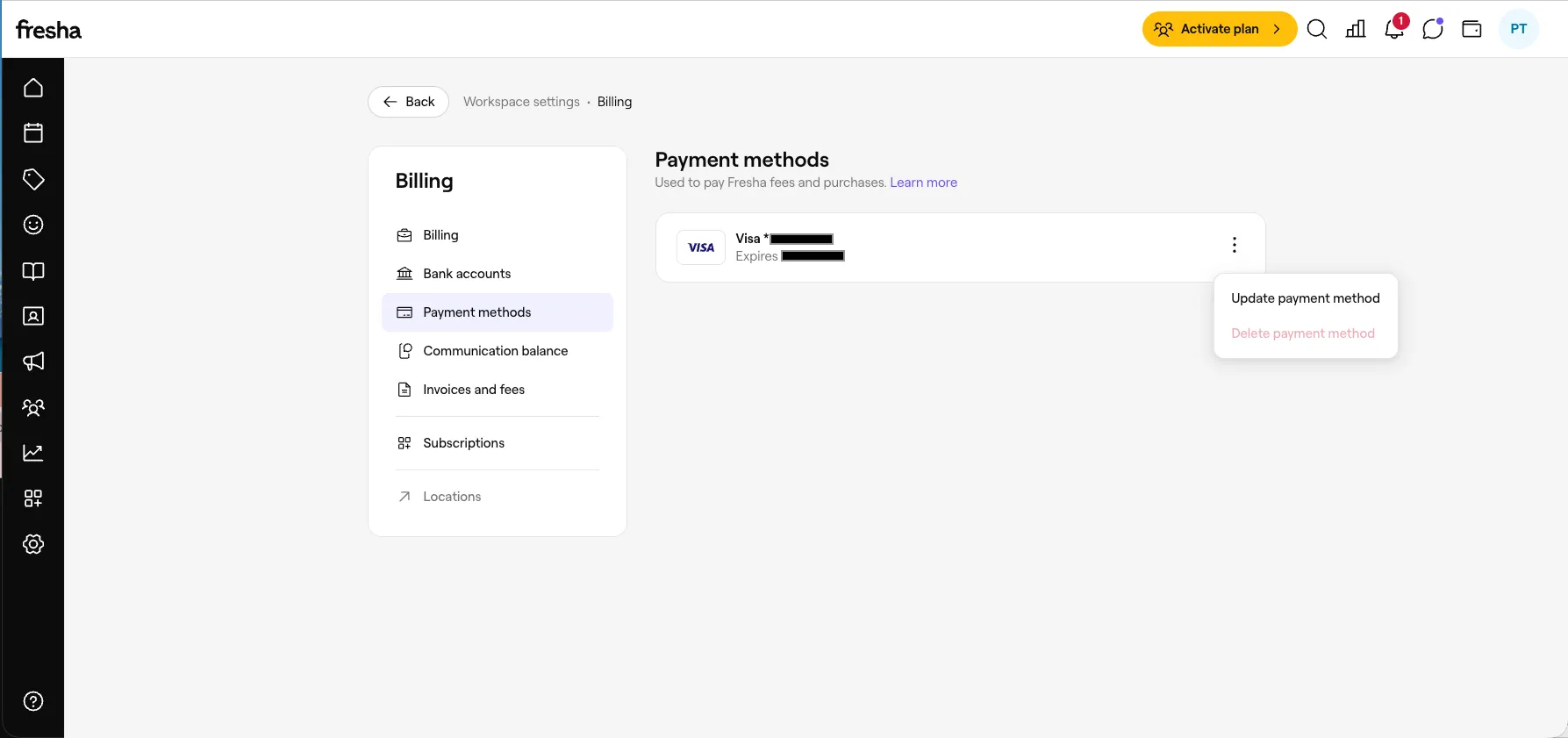This screenshot has height=738, width=1568.
Task: Open the notifications bell icon
Action: pos(1394,29)
